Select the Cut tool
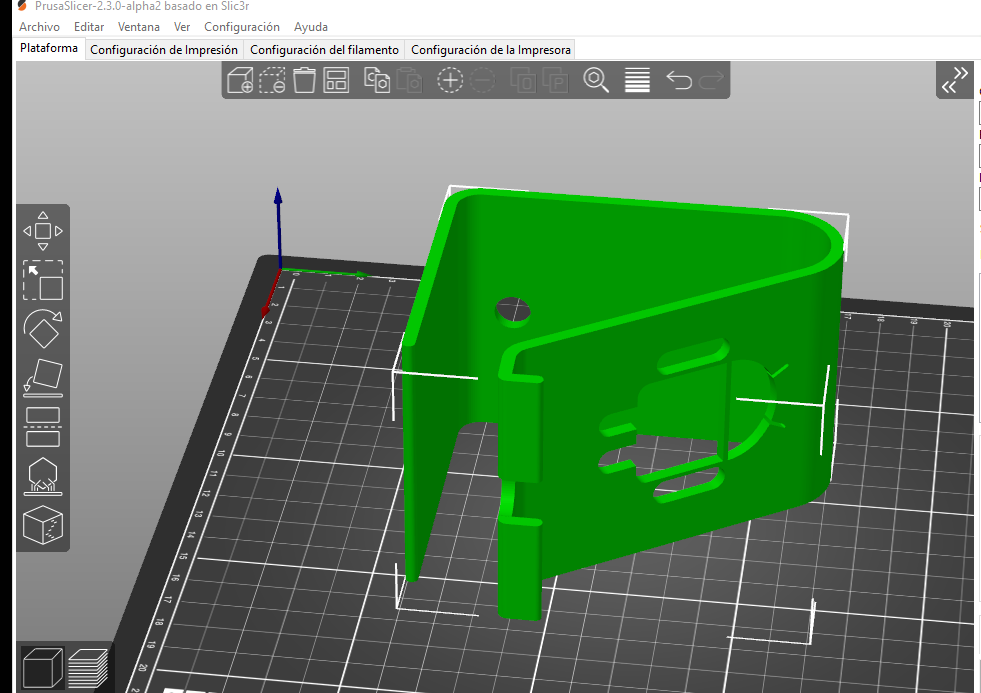Screen dimensions: 981x693 pos(43,427)
